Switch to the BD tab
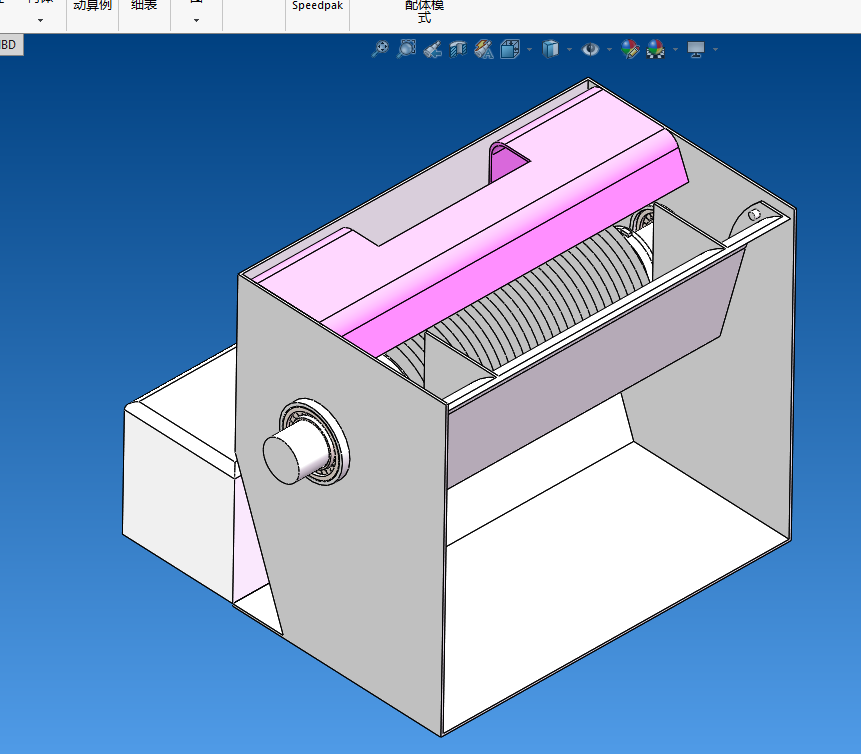 (8, 45)
